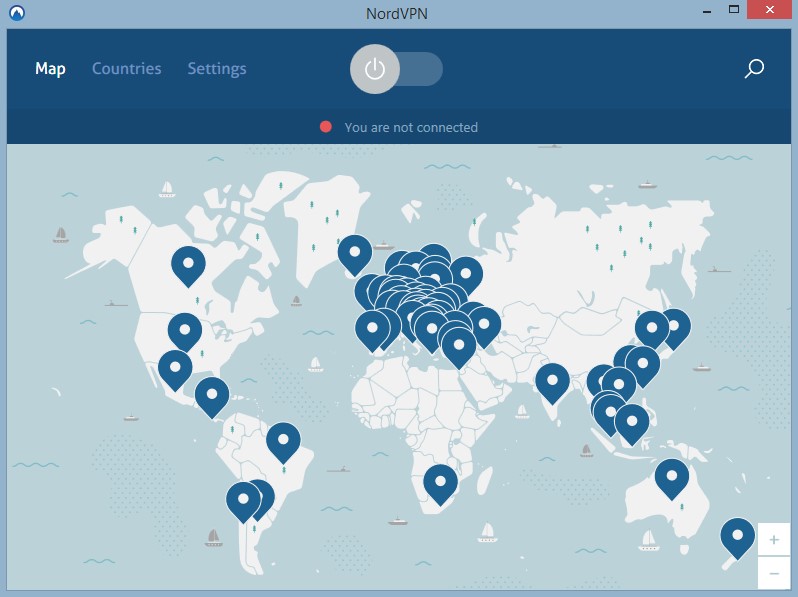Select the Portugal server pin
This screenshot has width=798, height=597.
[x=372, y=331]
